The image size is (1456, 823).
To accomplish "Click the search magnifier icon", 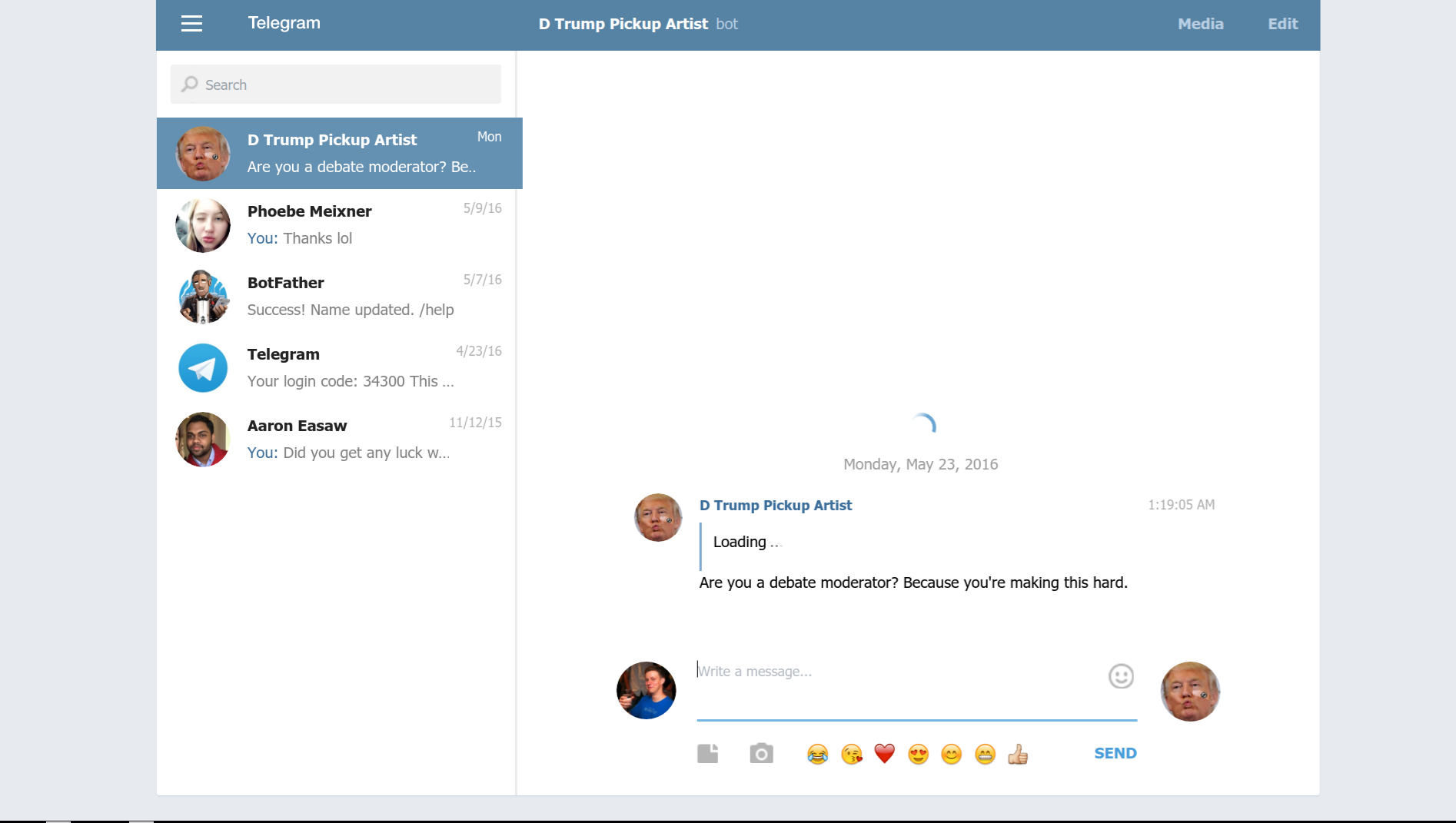I will [x=190, y=85].
